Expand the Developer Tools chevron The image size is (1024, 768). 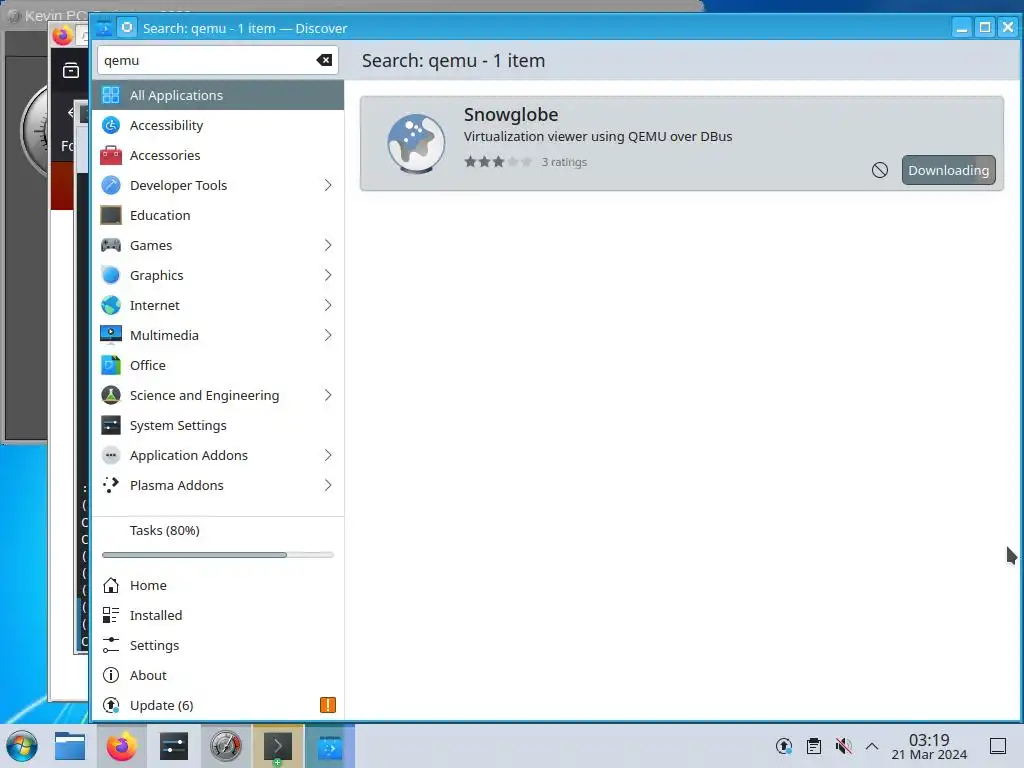[x=328, y=185]
